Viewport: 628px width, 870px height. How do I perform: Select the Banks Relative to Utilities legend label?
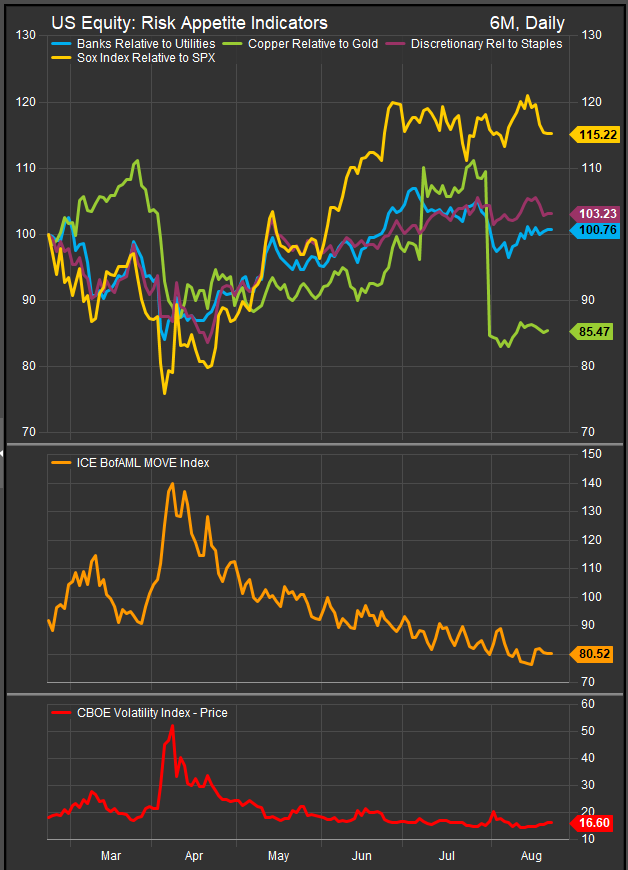(x=146, y=45)
